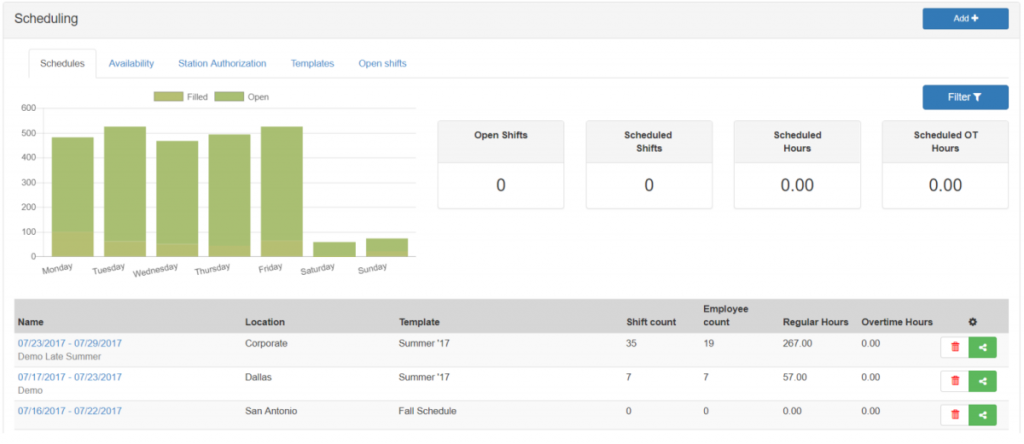Screen dimensions: 1024x444
Task: Select the Wednesday chart bar
Action: click(x=177, y=198)
